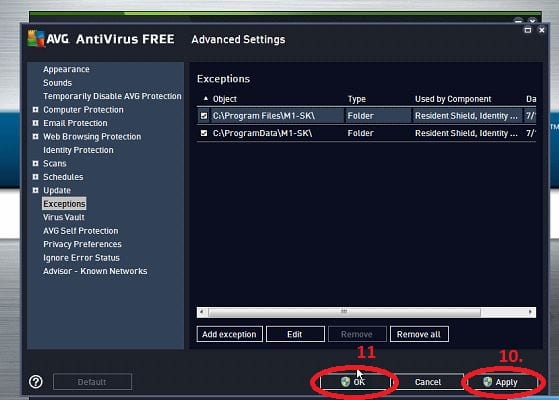Open Sounds settings

[57, 83]
